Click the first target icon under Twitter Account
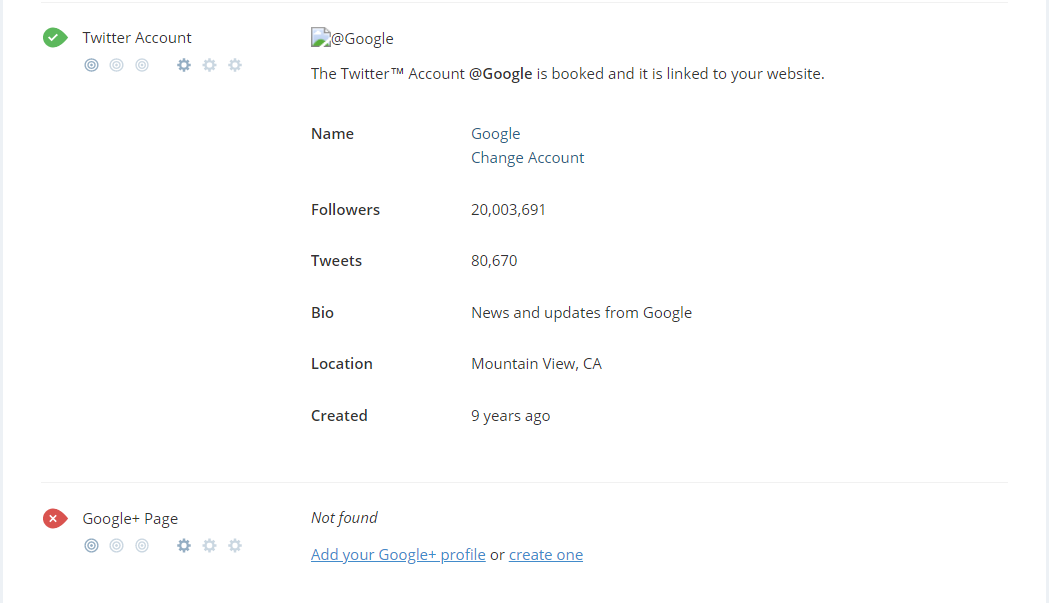The height and width of the screenshot is (603, 1049). pyautogui.click(x=92, y=65)
